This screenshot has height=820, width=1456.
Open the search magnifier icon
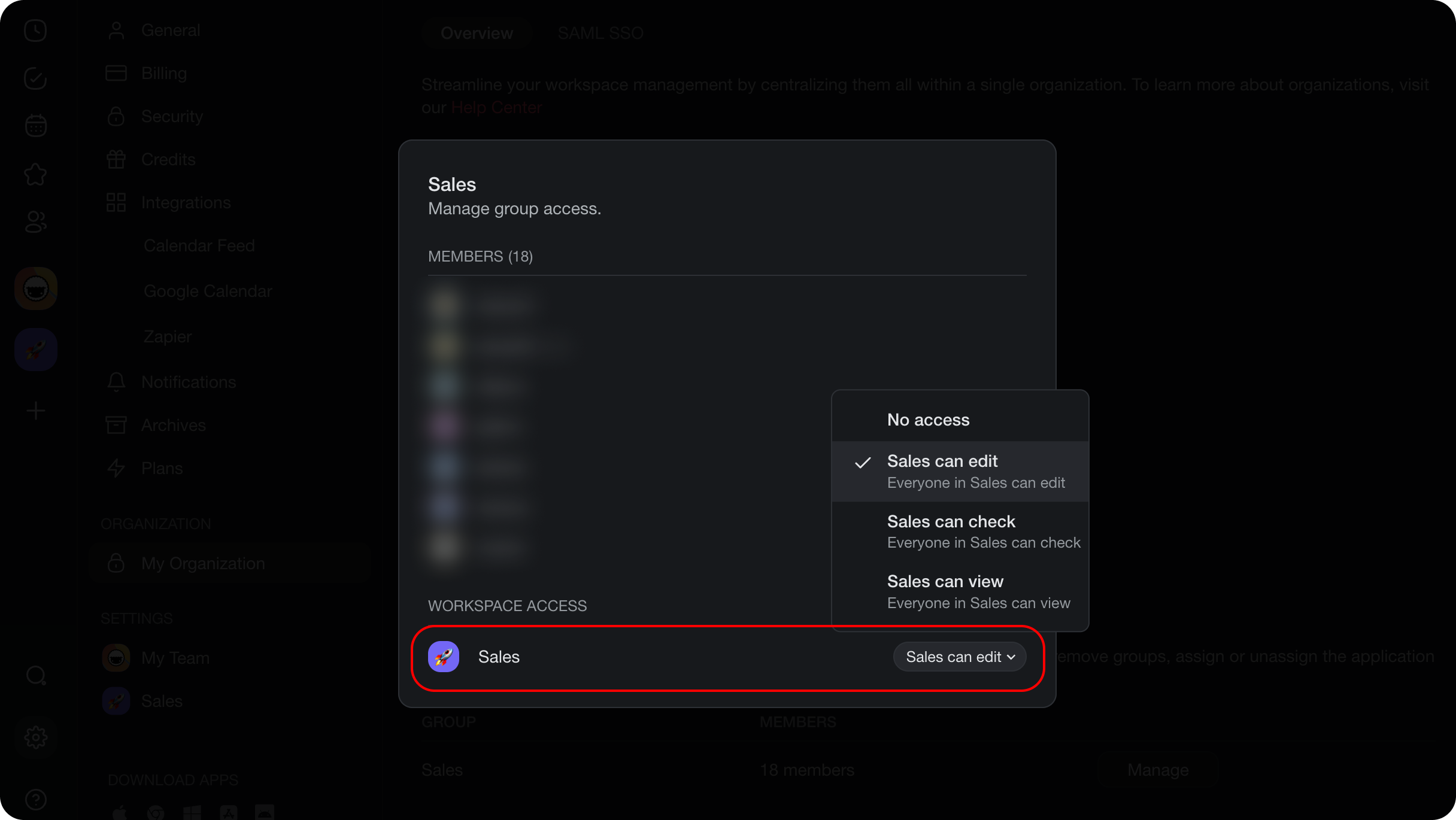click(35, 676)
